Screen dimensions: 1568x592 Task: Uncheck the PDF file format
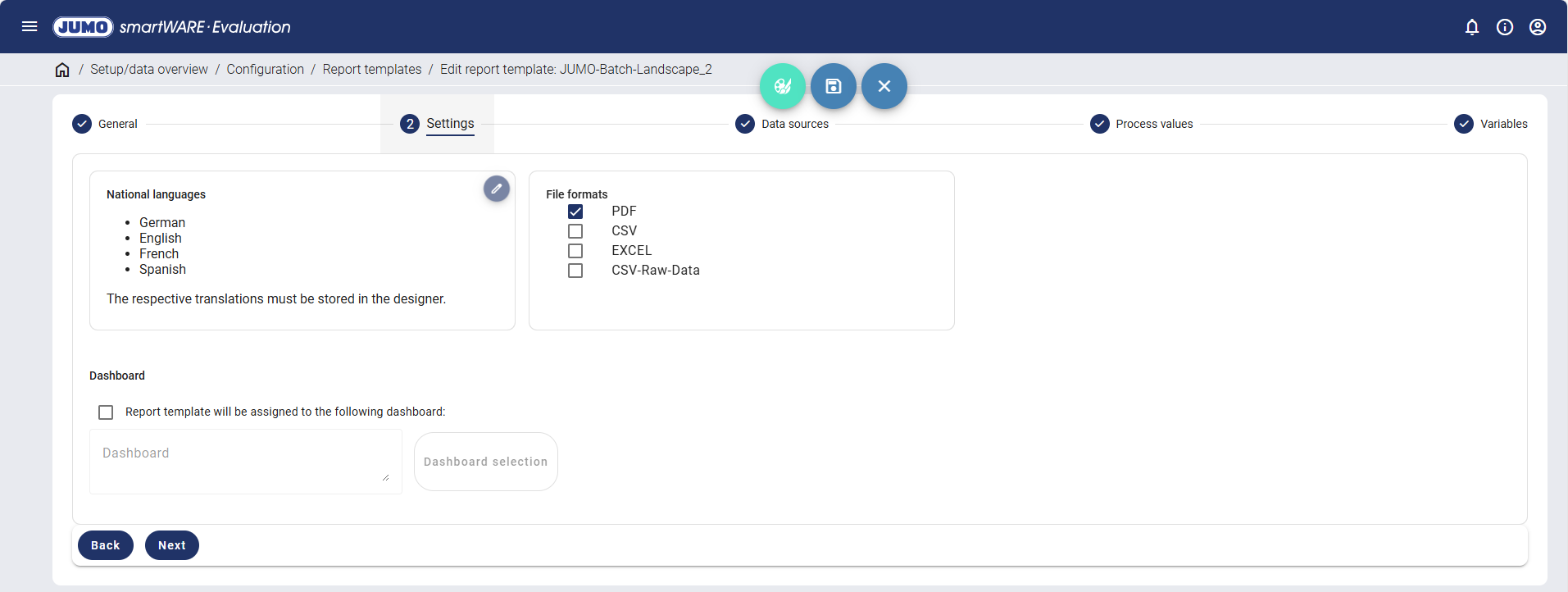pos(575,212)
